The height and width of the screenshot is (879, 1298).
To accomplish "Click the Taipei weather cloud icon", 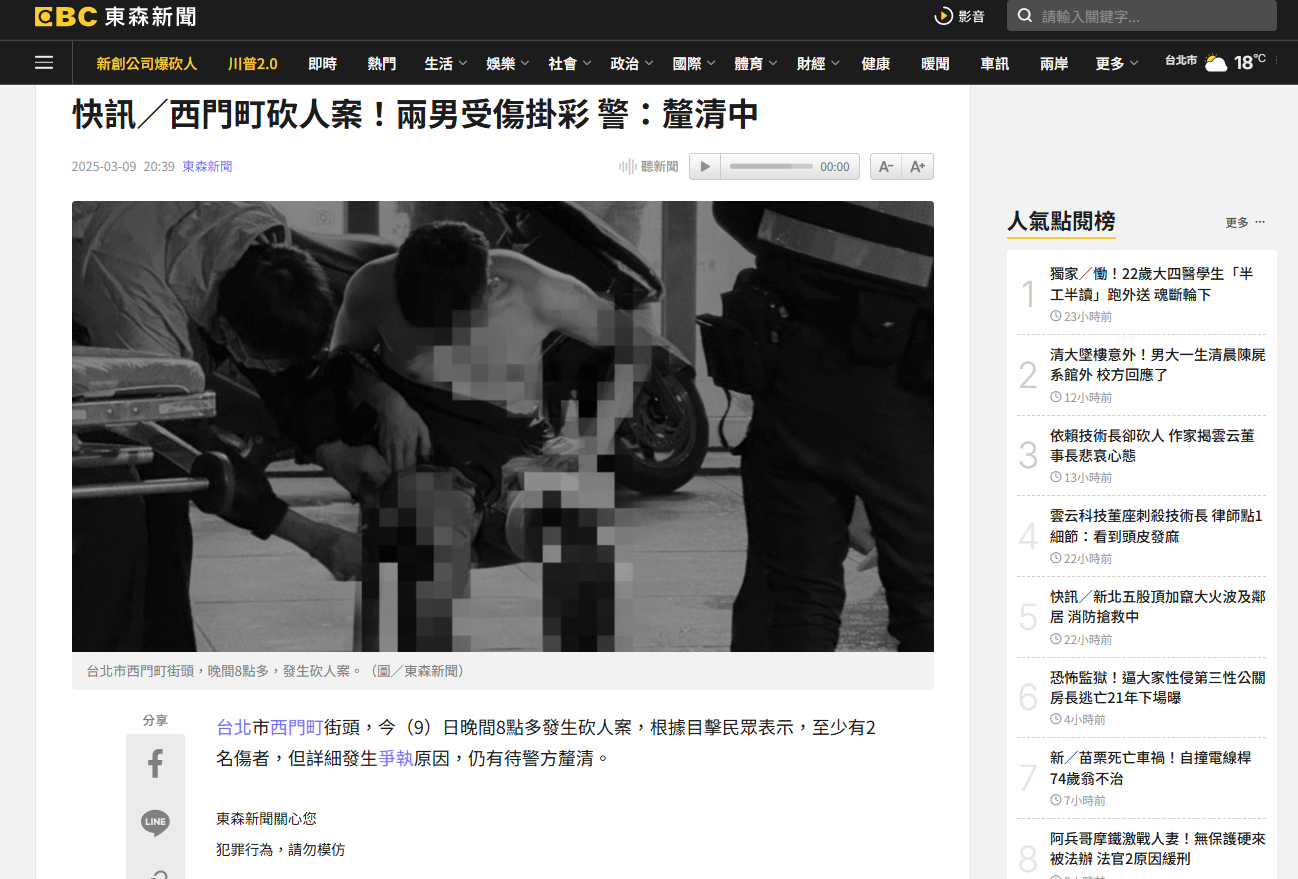I will (x=1215, y=63).
